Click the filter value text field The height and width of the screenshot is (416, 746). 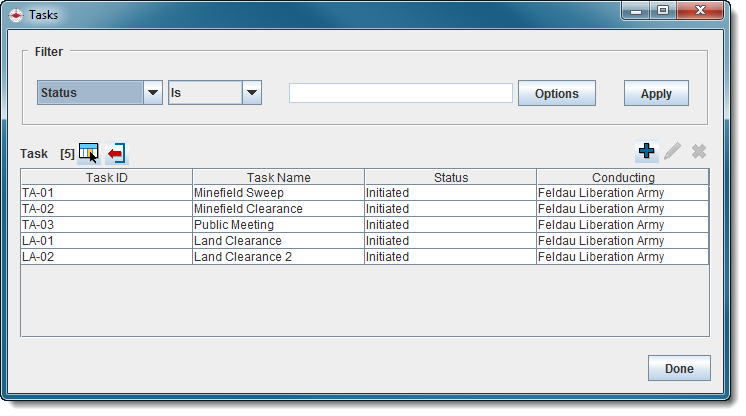click(x=400, y=93)
